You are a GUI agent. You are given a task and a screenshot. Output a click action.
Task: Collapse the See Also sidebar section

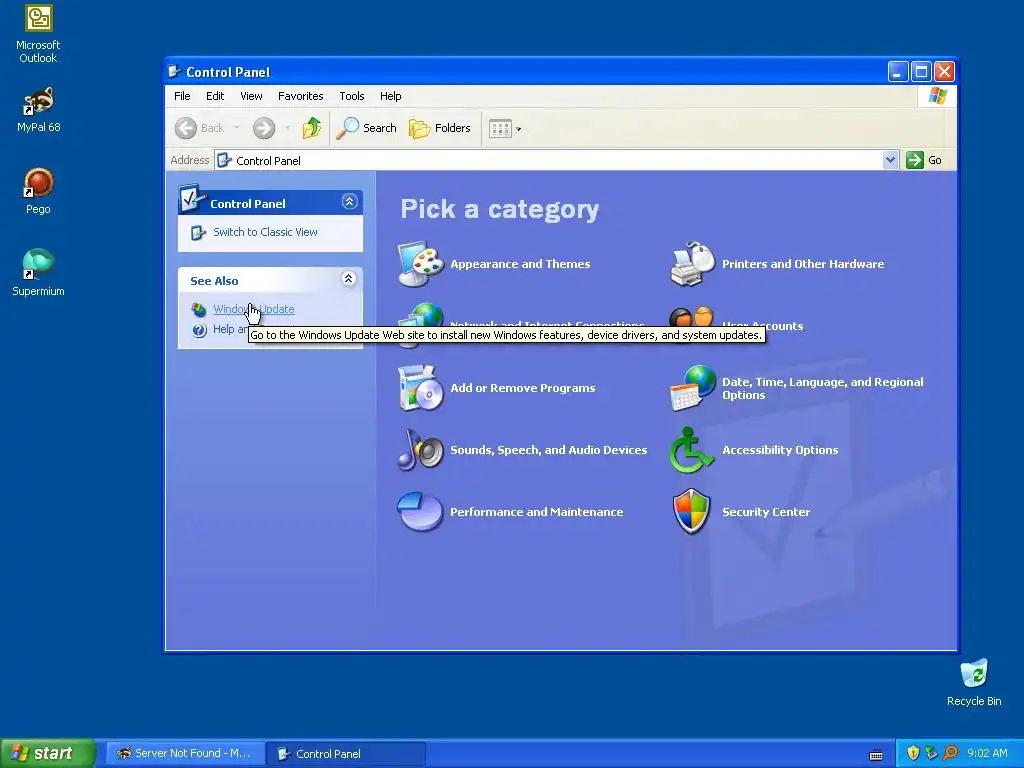[349, 279]
